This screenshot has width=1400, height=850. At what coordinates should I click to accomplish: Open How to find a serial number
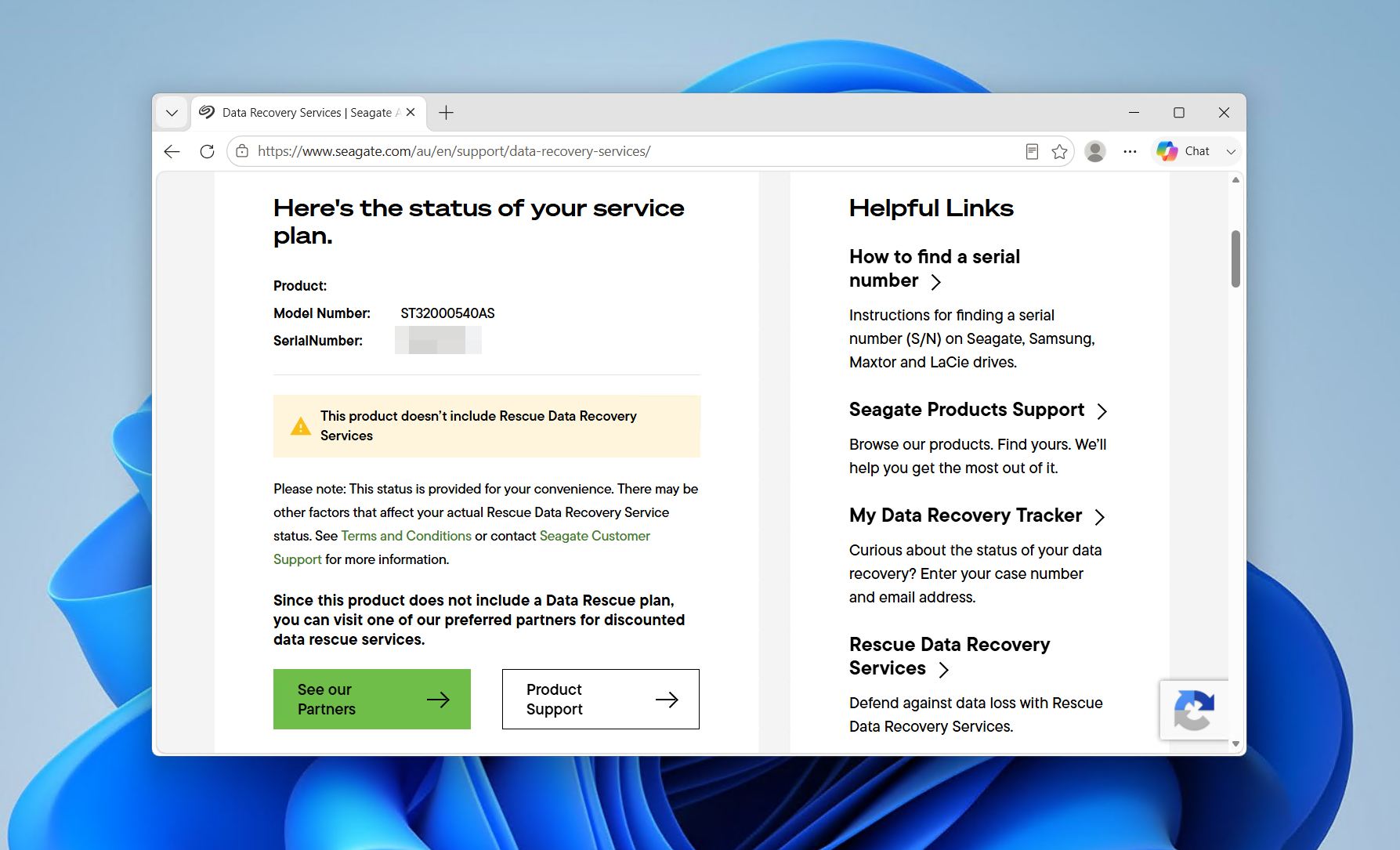(934, 268)
